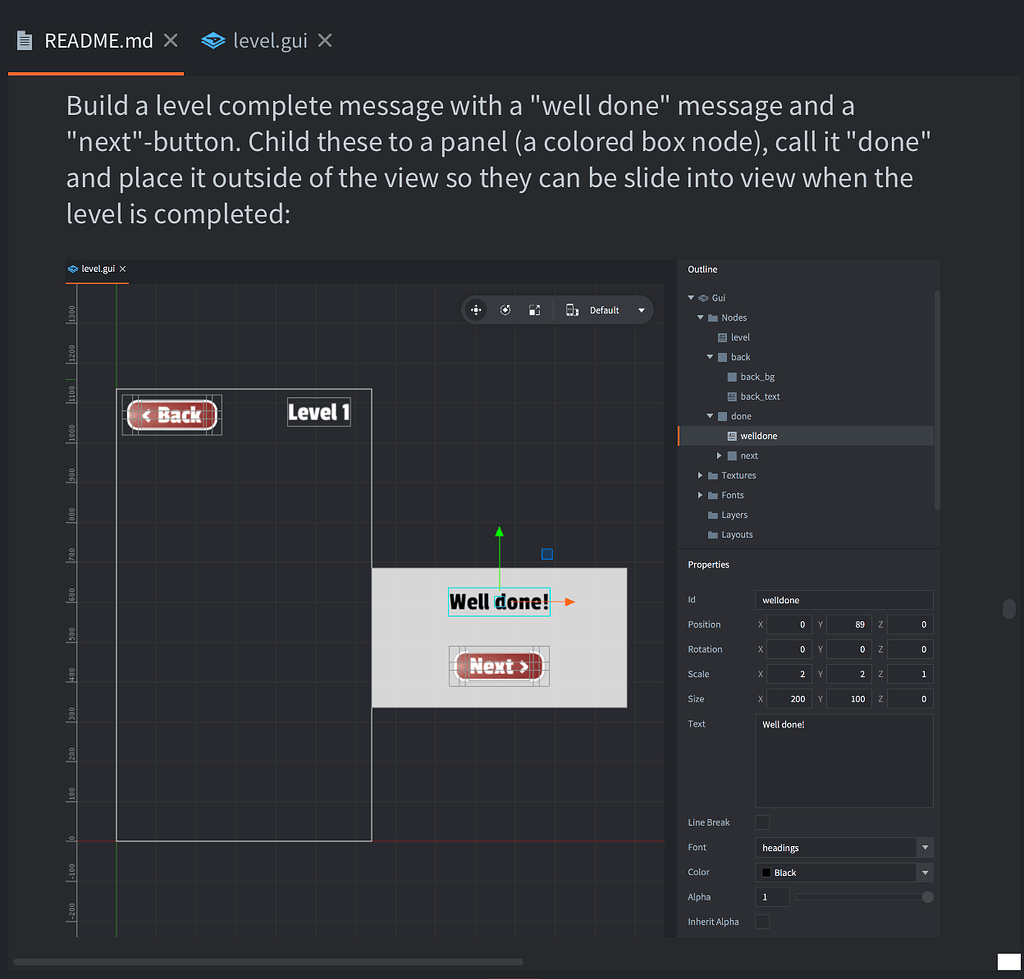Click the Gui root icon in the Outline

(703, 298)
